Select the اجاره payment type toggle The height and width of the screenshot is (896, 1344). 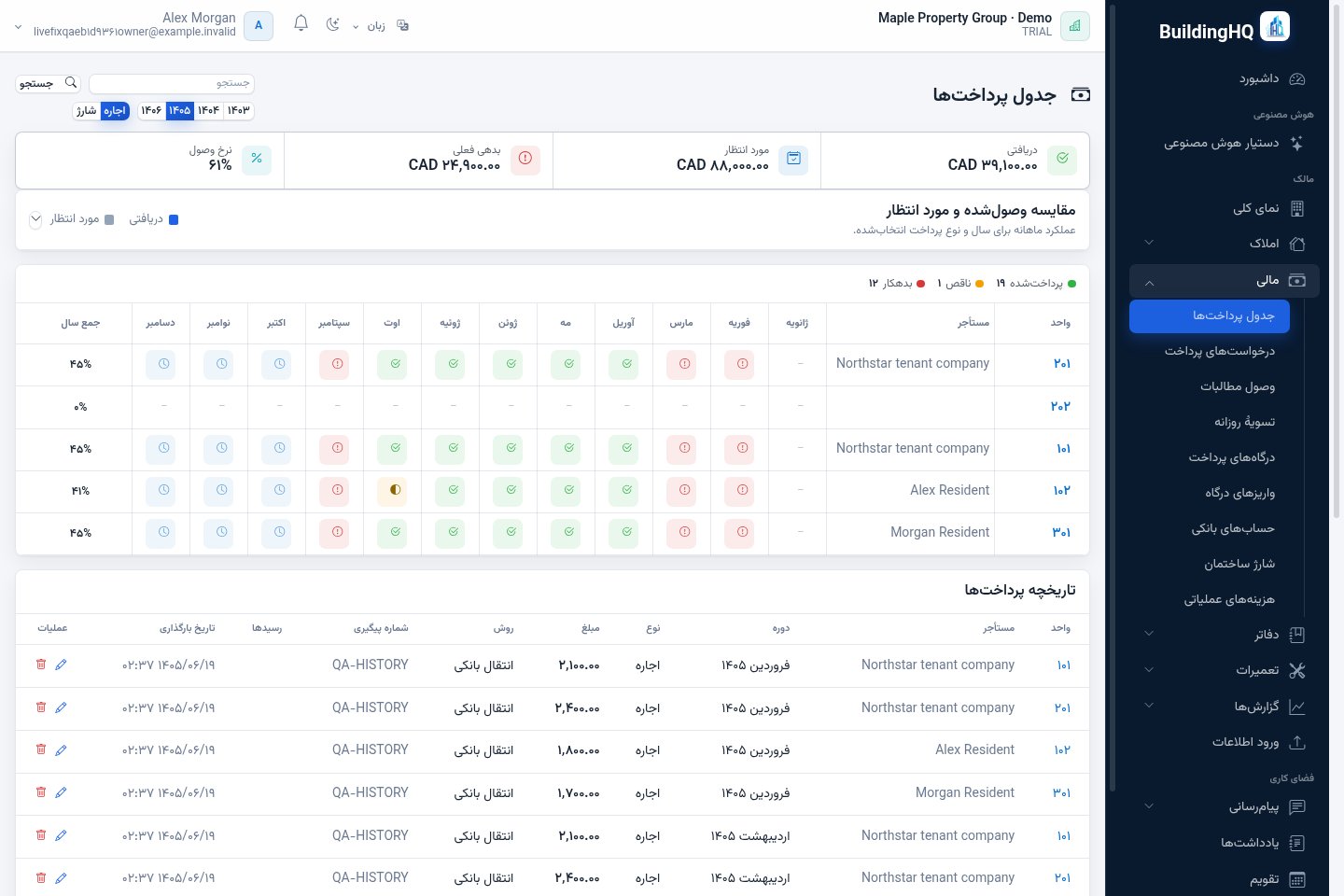pyautogui.click(x=115, y=111)
